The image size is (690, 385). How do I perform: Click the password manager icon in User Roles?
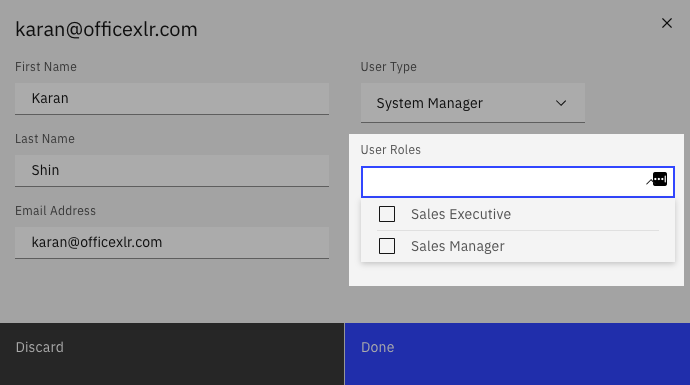pos(660,179)
